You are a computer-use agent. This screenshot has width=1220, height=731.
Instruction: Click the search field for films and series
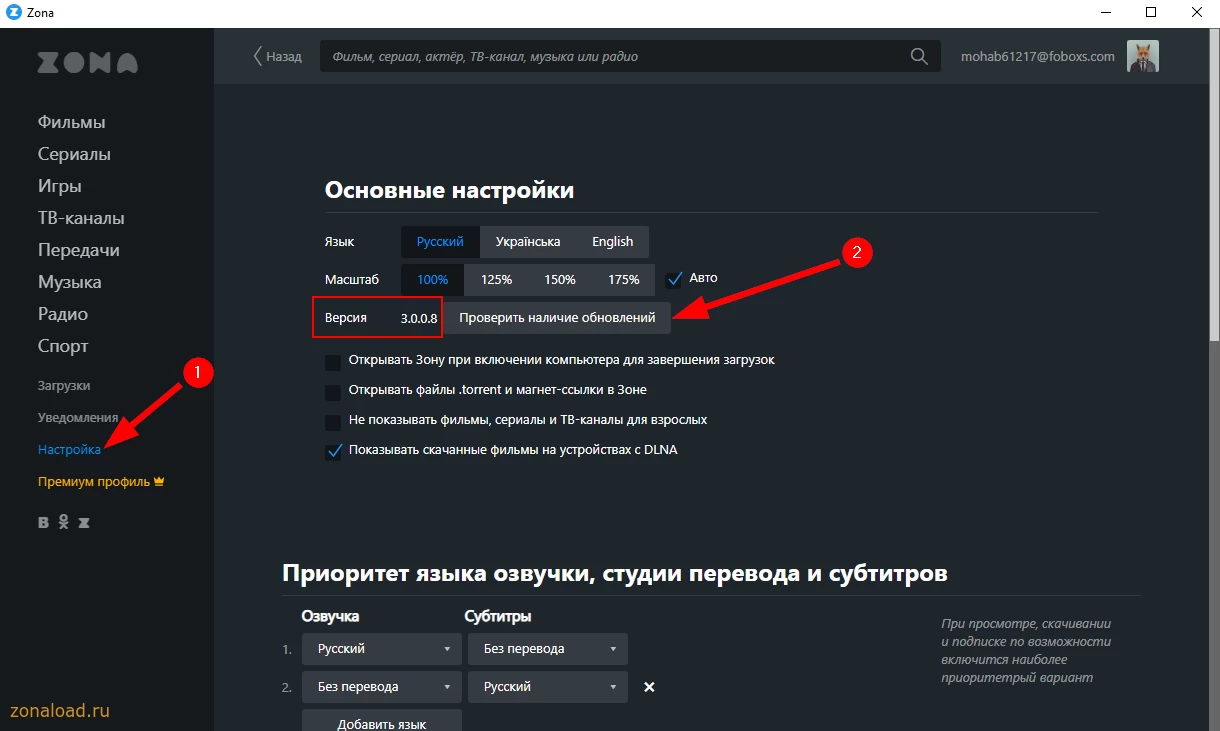tap(630, 56)
